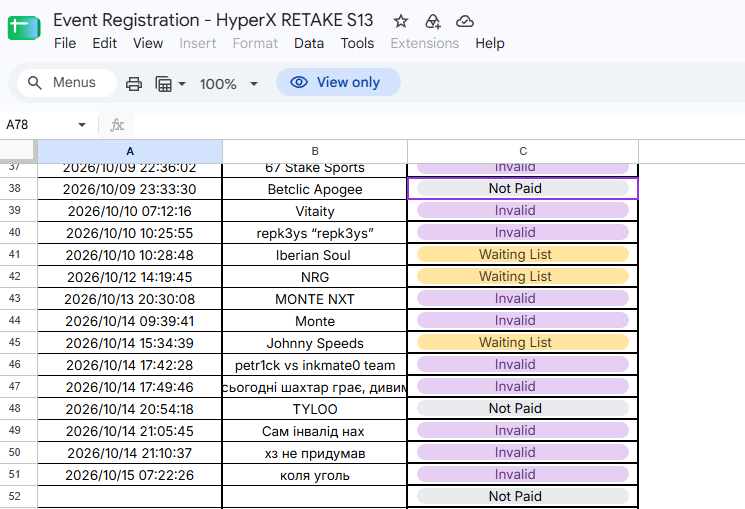745x509 pixels.
Task: Click the Menus search magnifier icon
Action: click(x=35, y=83)
